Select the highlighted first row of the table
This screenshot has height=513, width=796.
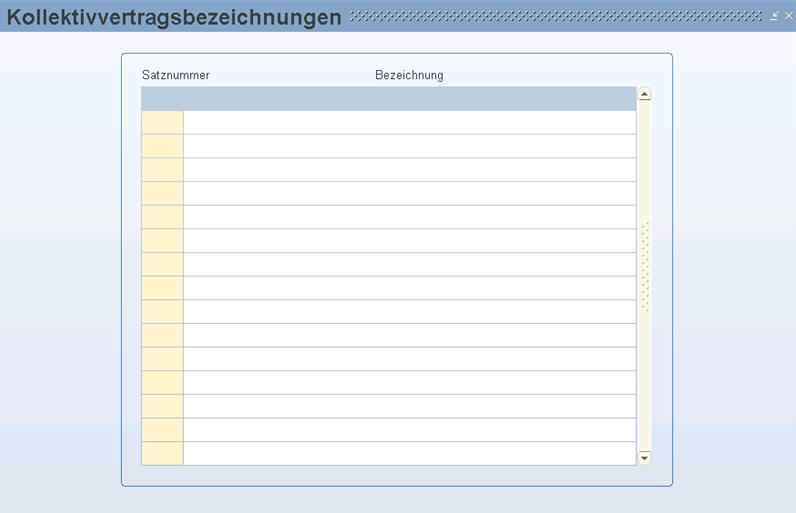pos(389,98)
